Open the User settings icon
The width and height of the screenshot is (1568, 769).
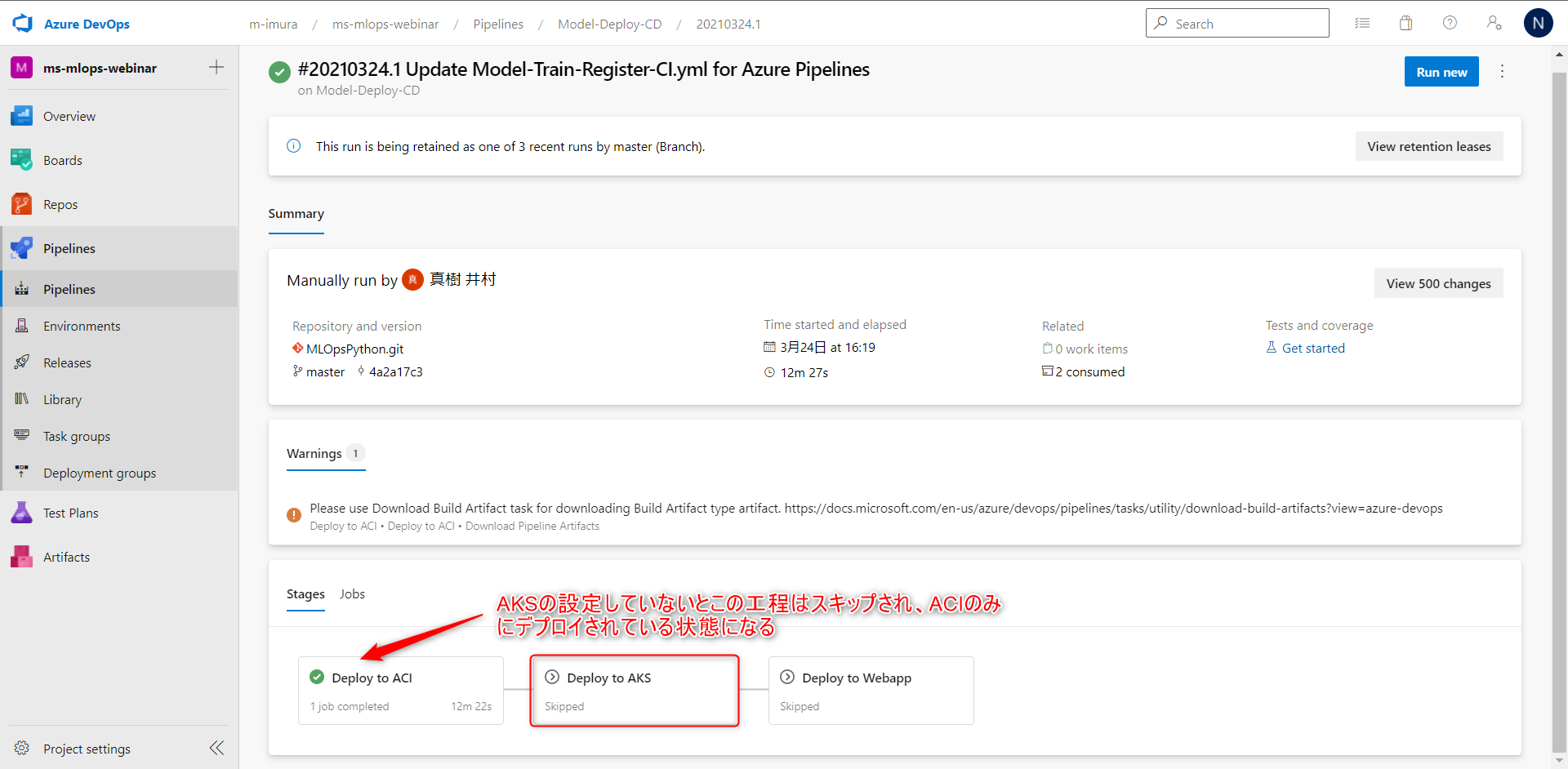coord(1494,23)
